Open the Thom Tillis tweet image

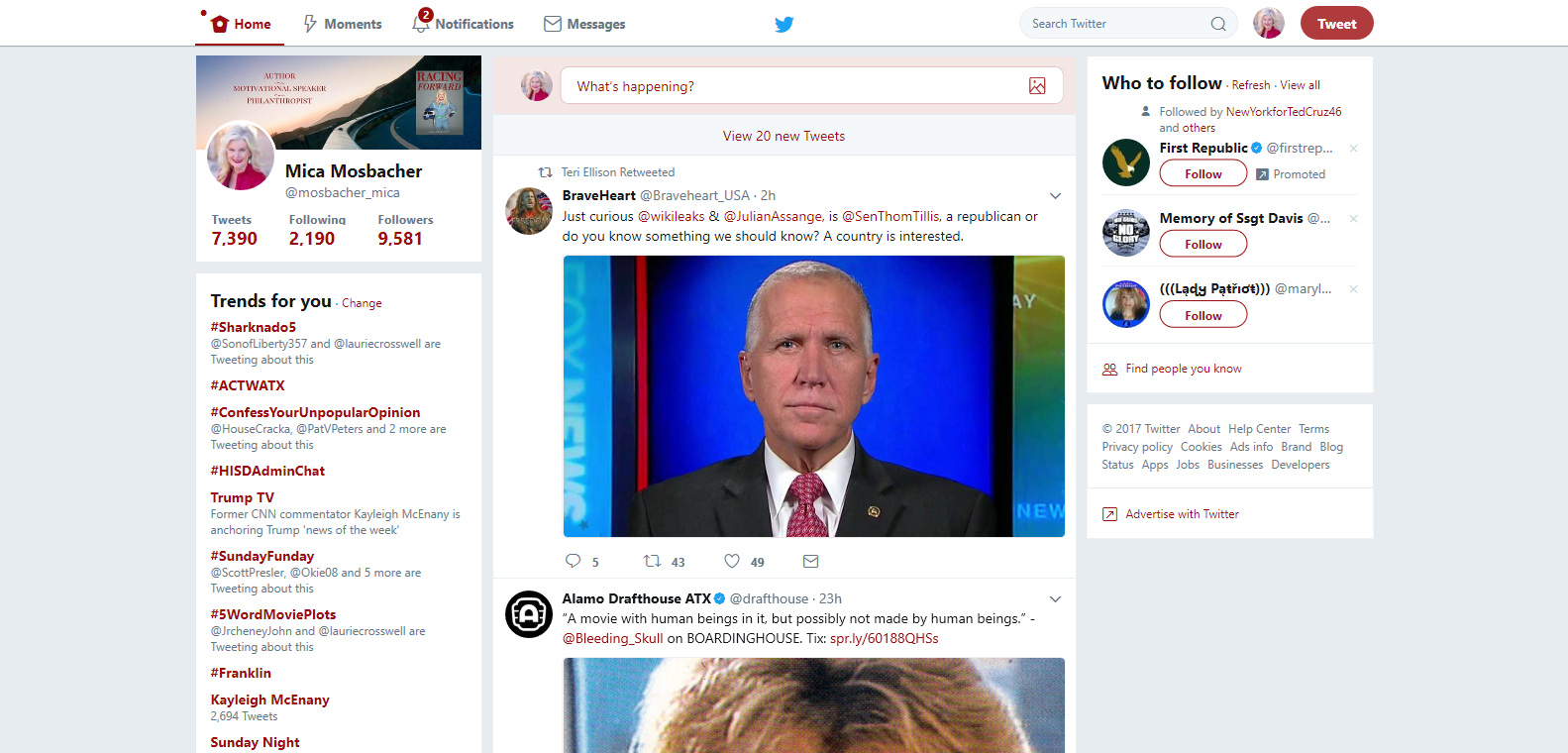[813, 396]
